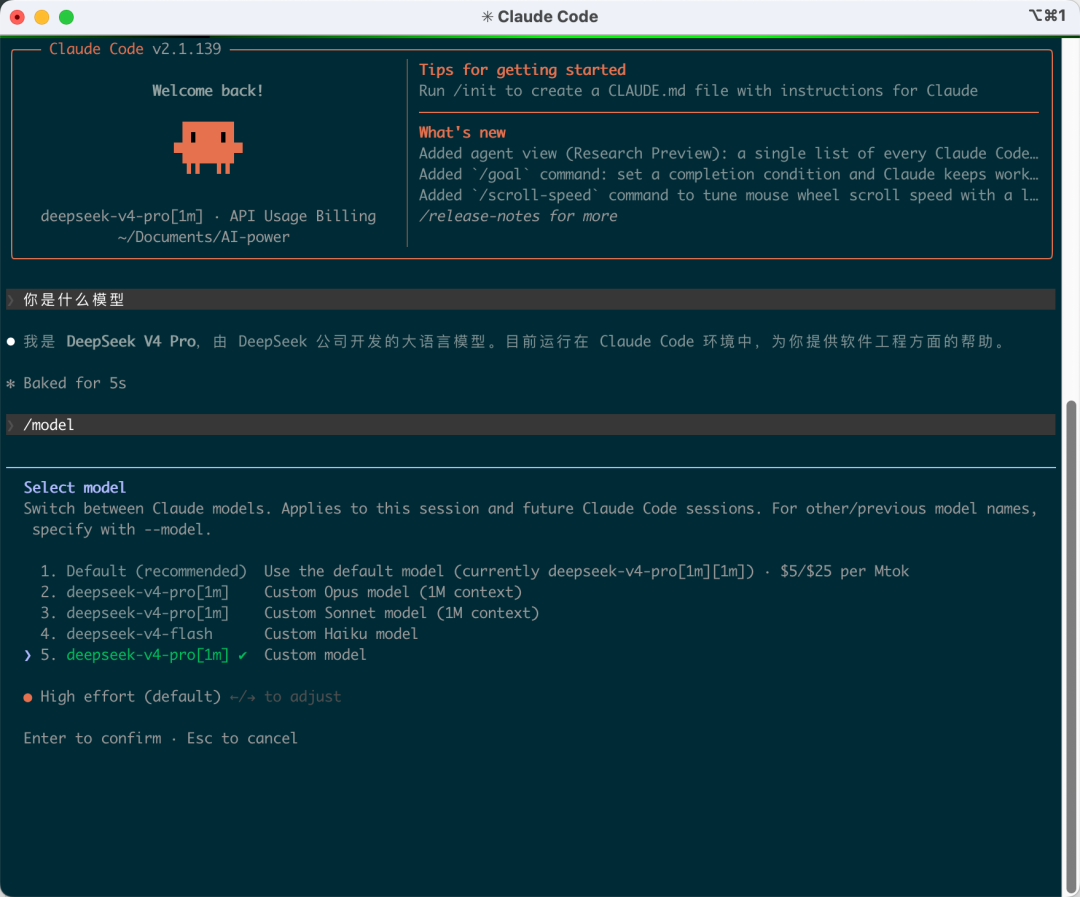
Task: Click the Tips for getting started heading
Action: click(x=522, y=70)
